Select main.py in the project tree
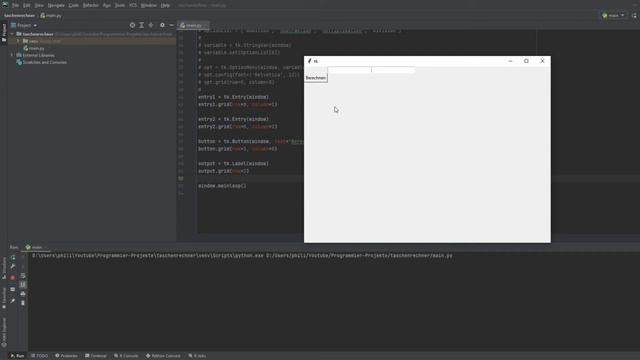640x360 pixels. [x=34, y=48]
